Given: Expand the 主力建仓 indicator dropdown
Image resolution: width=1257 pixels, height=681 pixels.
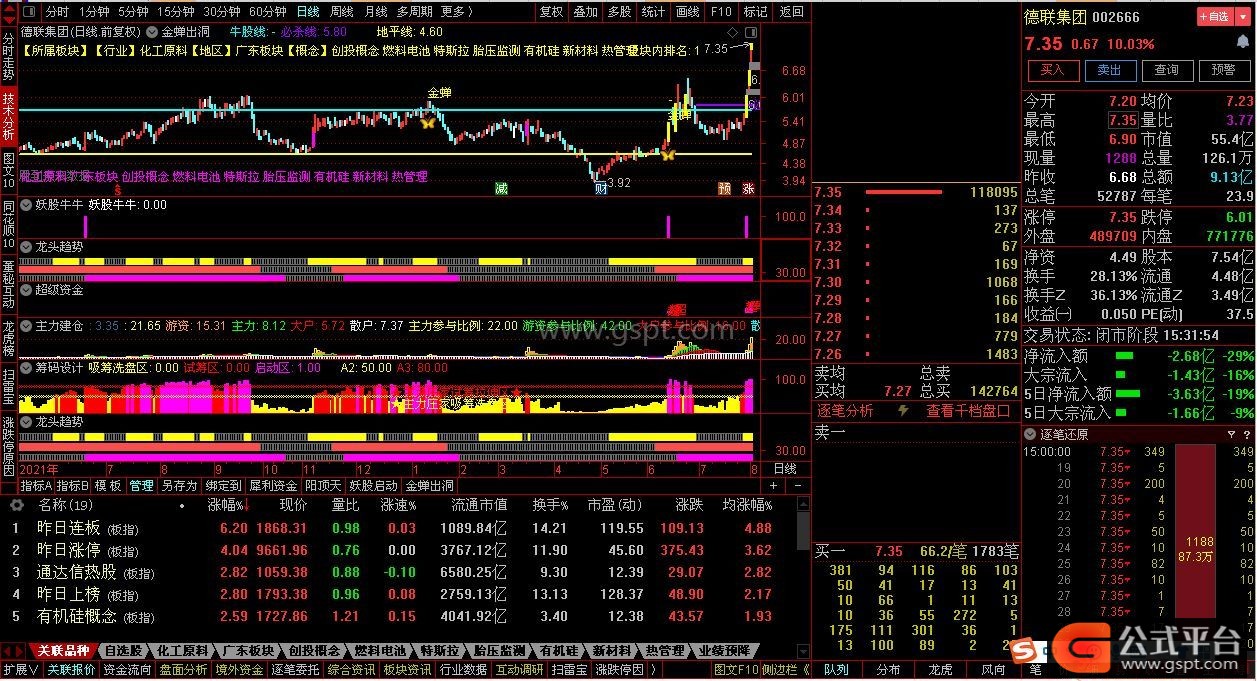Looking at the screenshot, I should 27,326.
